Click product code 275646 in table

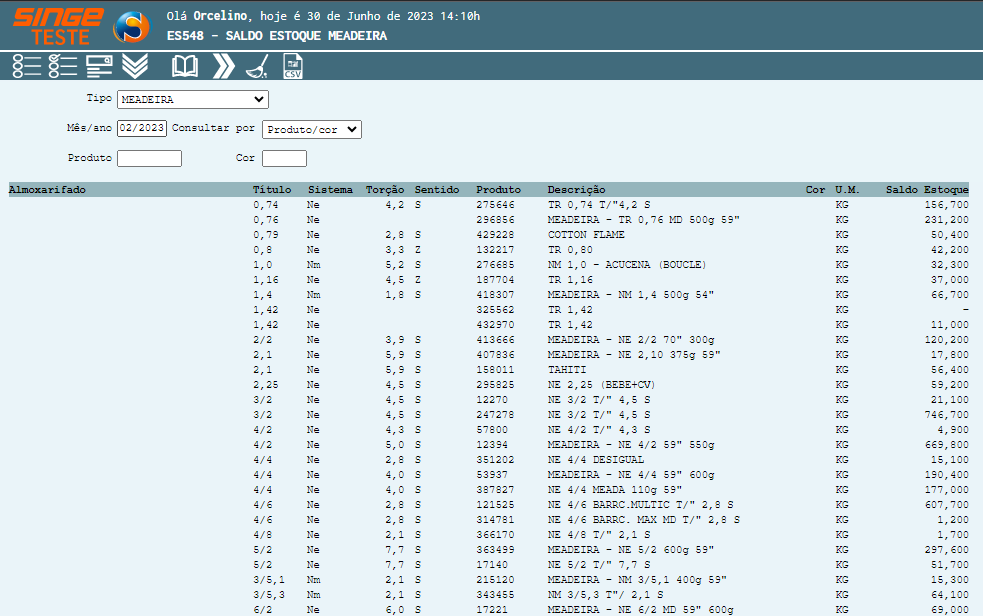coord(495,204)
